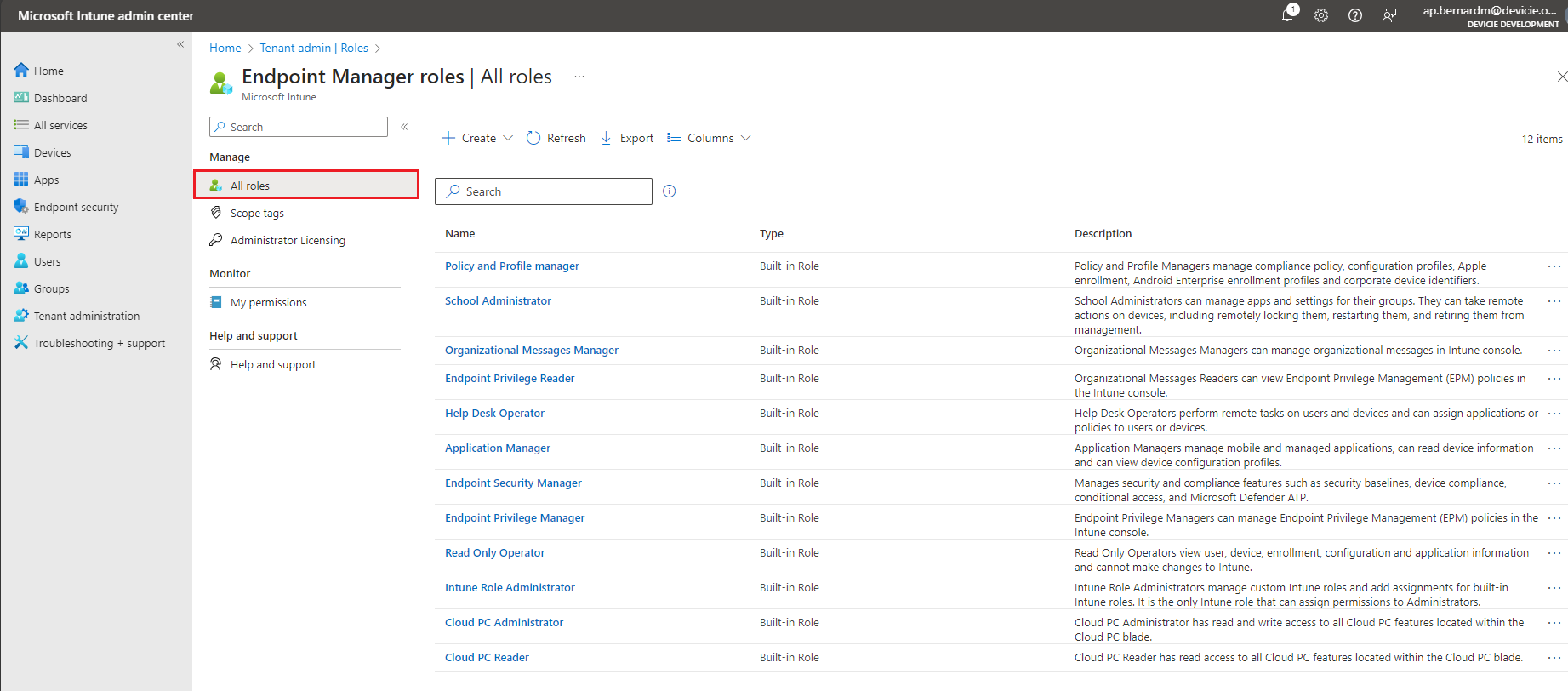1568x691 pixels.
Task: Click the Refresh toolbar icon
Action: tap(533, 138)
